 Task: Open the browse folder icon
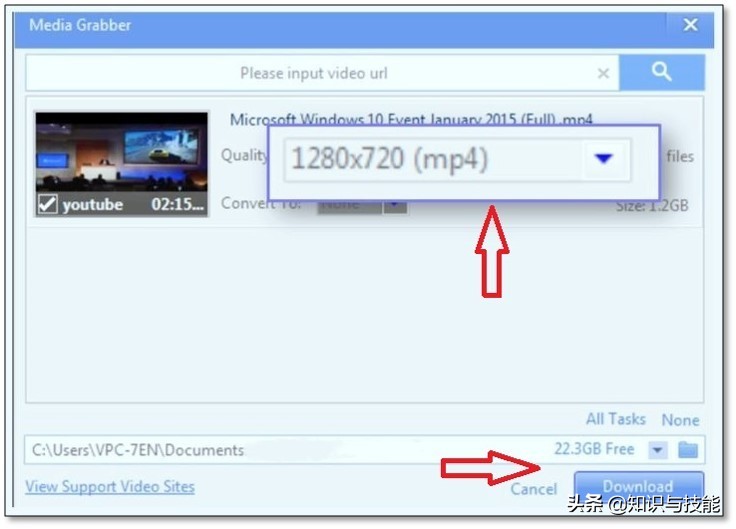tap(688, 450)
